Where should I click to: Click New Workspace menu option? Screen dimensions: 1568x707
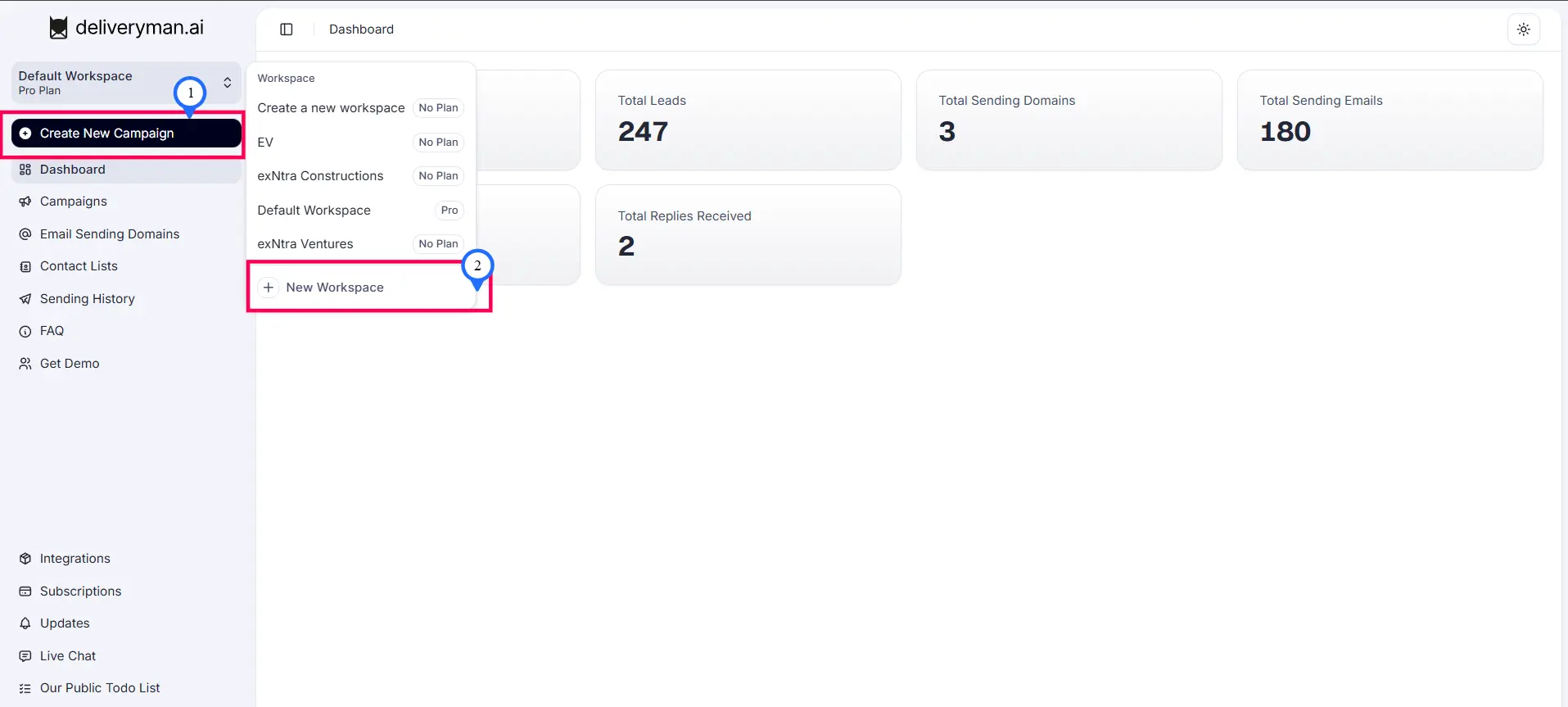(335, 288)
